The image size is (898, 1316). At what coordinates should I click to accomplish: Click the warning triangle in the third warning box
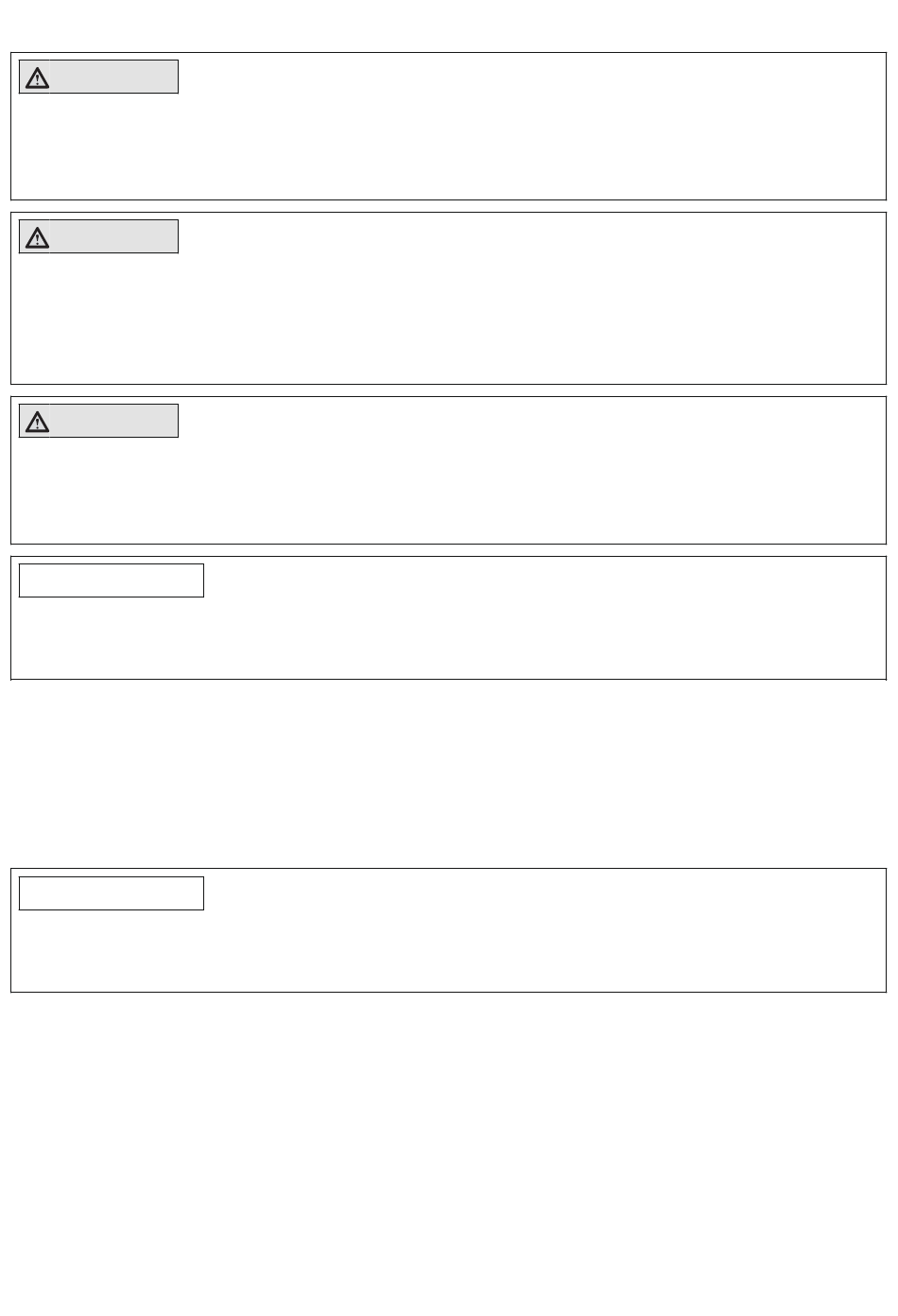point(37,422)
